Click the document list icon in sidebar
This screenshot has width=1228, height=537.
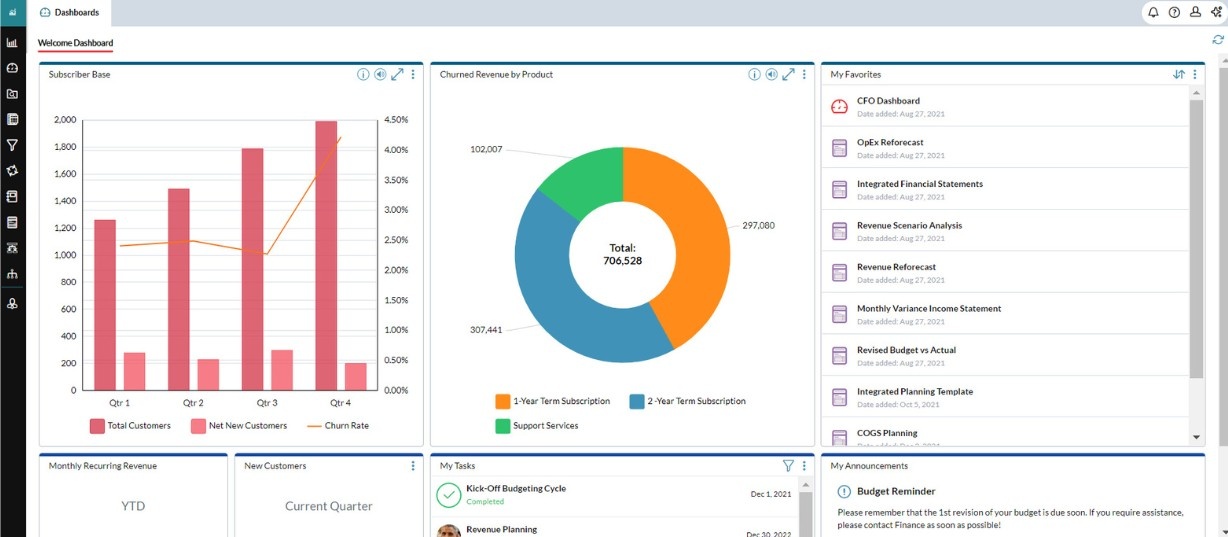pos(12,222)
